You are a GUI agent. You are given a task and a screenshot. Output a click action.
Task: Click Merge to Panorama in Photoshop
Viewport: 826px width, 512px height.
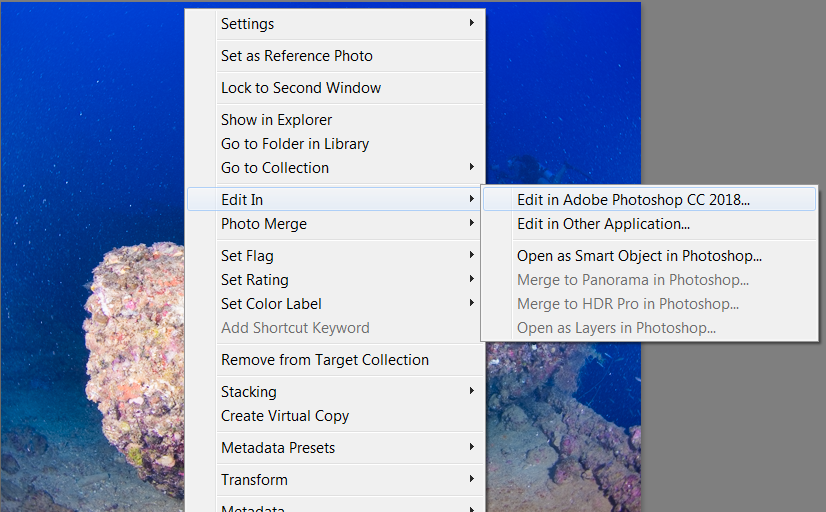(x=650, y=280)
